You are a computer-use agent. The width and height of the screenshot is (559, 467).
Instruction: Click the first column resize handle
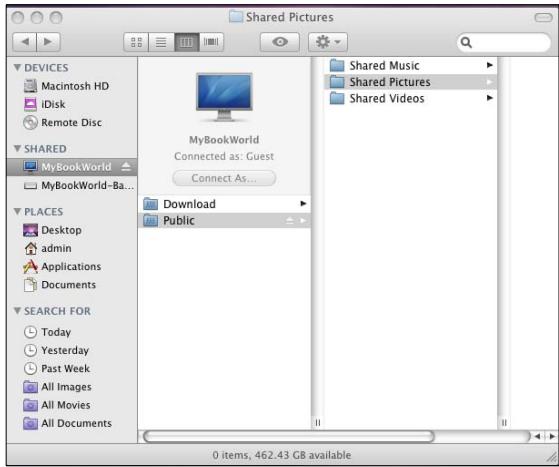[x=318, y=423]
